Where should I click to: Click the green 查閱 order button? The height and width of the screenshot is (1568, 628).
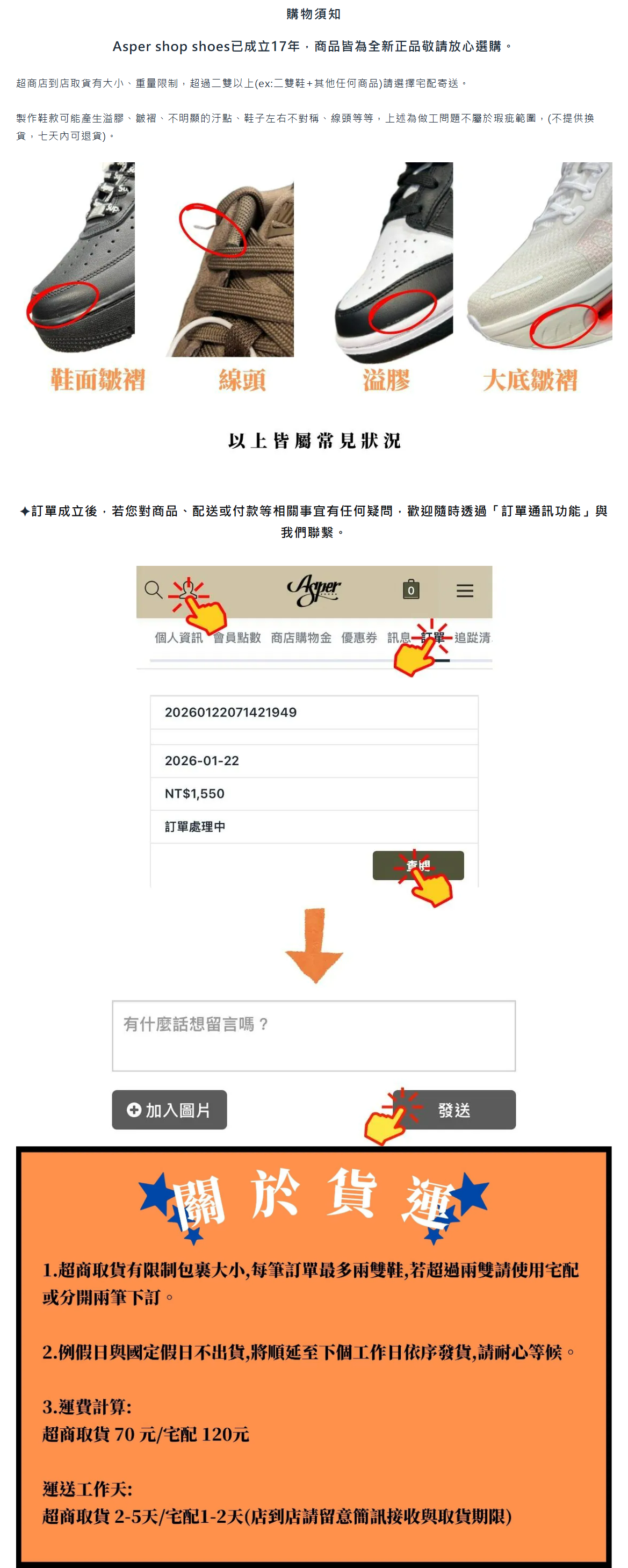coord(418,865)
